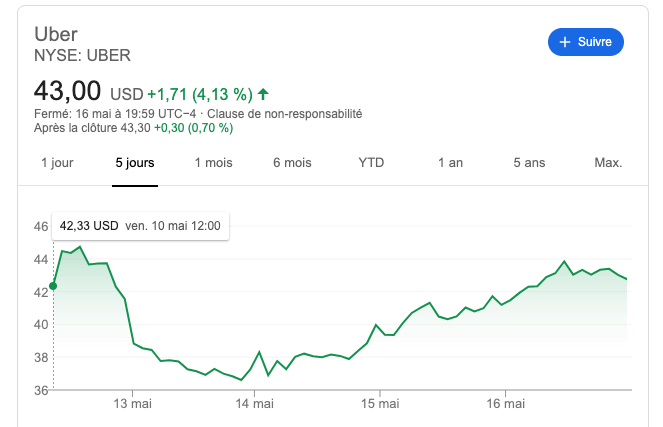Viewport: 663px width, 427px height.
Task: Show the 1 an chart range
Action: [x=450, y=163]
